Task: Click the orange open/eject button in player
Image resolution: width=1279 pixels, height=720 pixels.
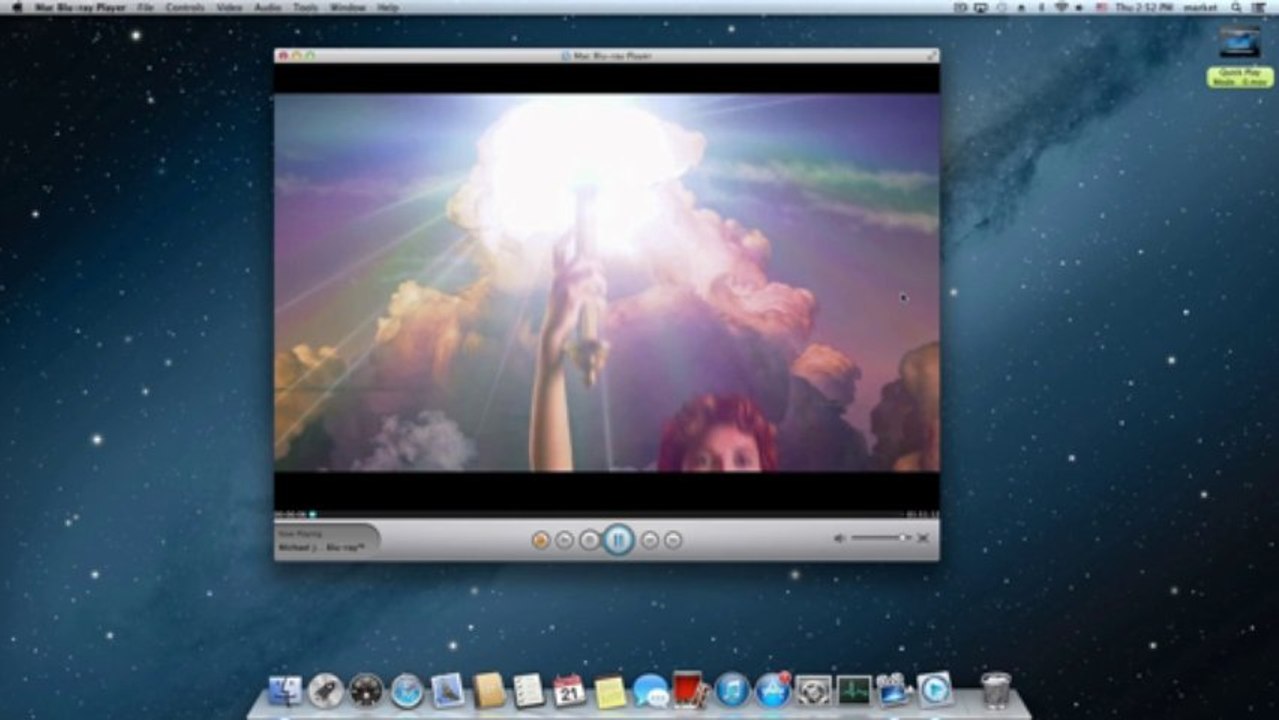Action: click(x=541, y=540)
